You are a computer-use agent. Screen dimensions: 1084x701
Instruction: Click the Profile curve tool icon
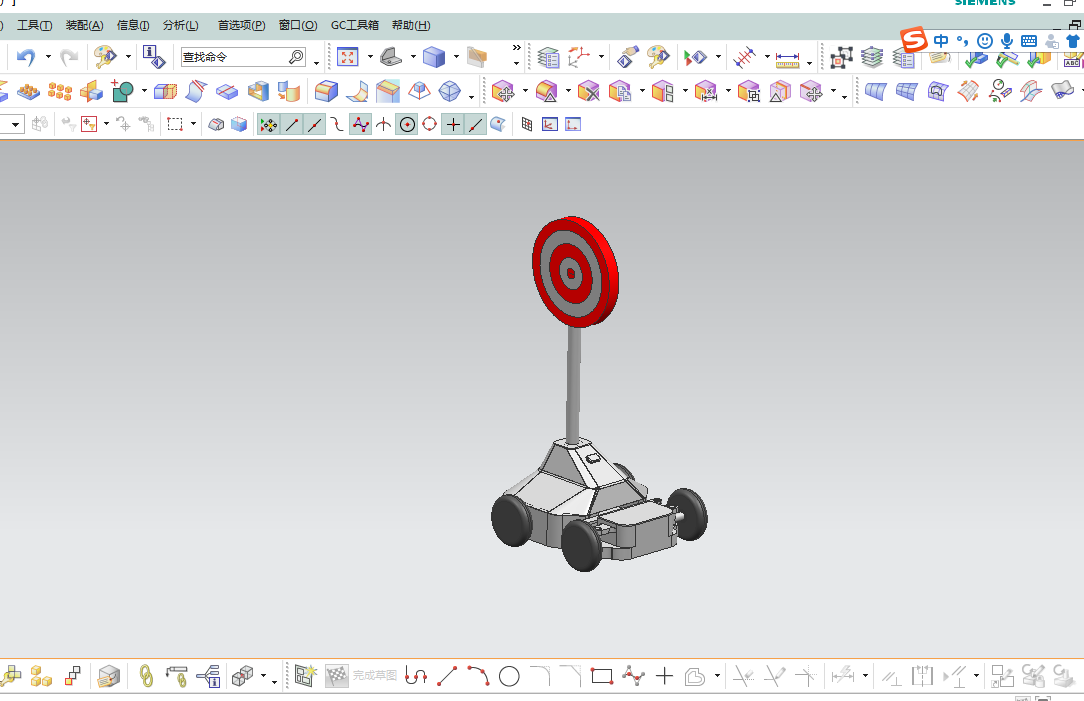coord(415,676)
